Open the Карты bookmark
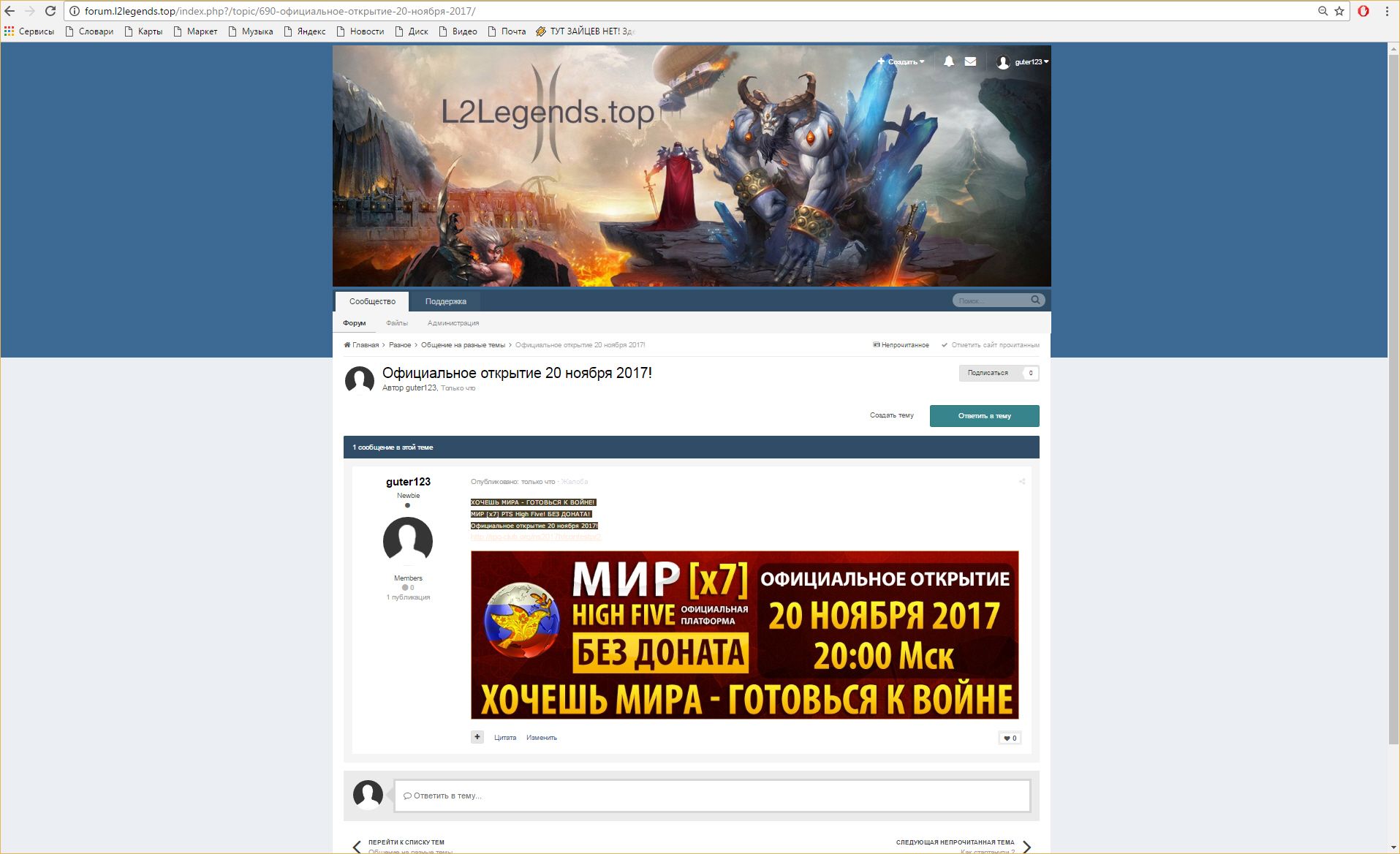 pyautogui.click(x=143, y=31)
